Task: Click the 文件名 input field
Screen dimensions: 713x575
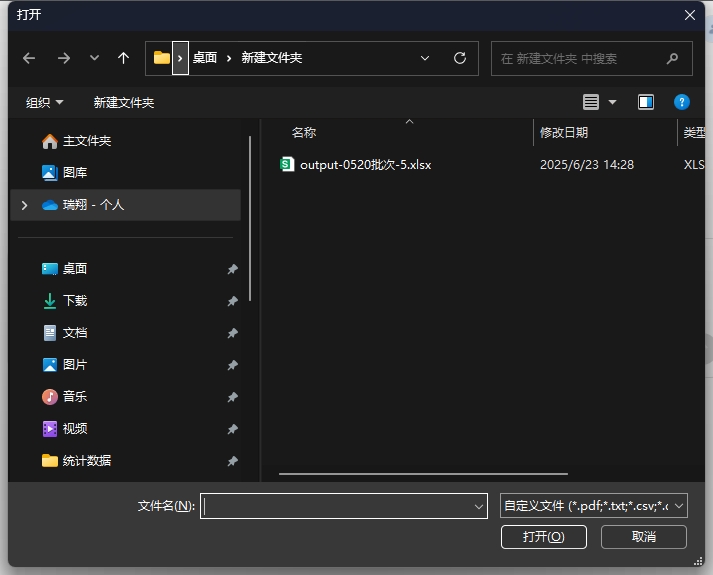Action: [344, 505]
